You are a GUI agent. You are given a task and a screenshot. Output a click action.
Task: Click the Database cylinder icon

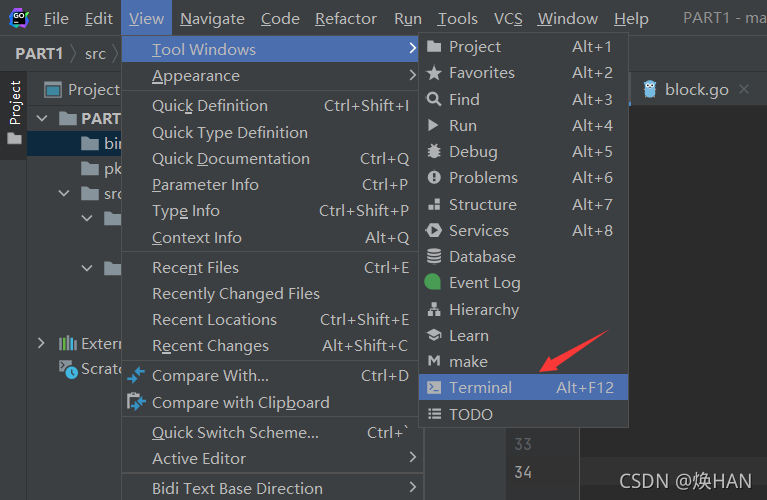pos(434,256)
